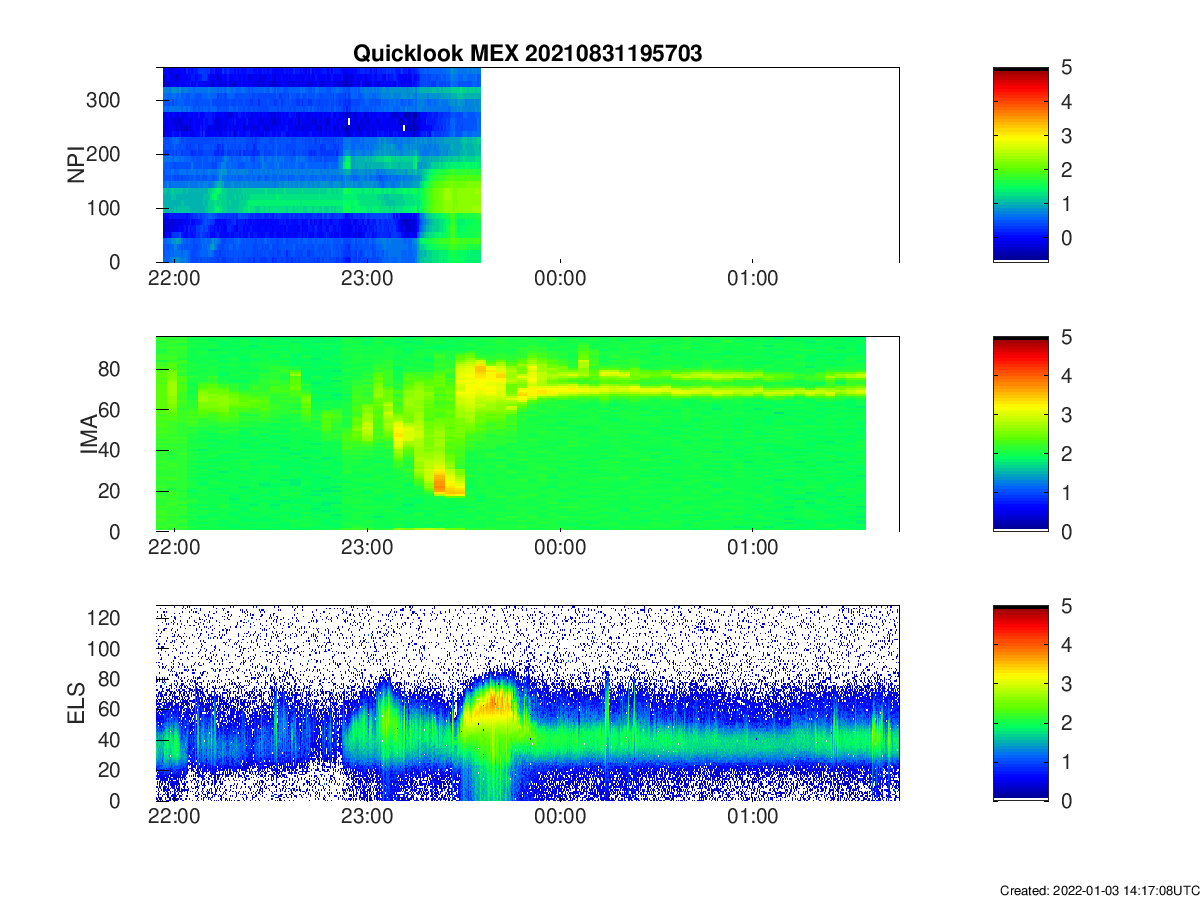The width and height of the screenshot is (1200, 900).
Task: Click the '22:00' tick under the NPI panel
Action: click(175, 280)
